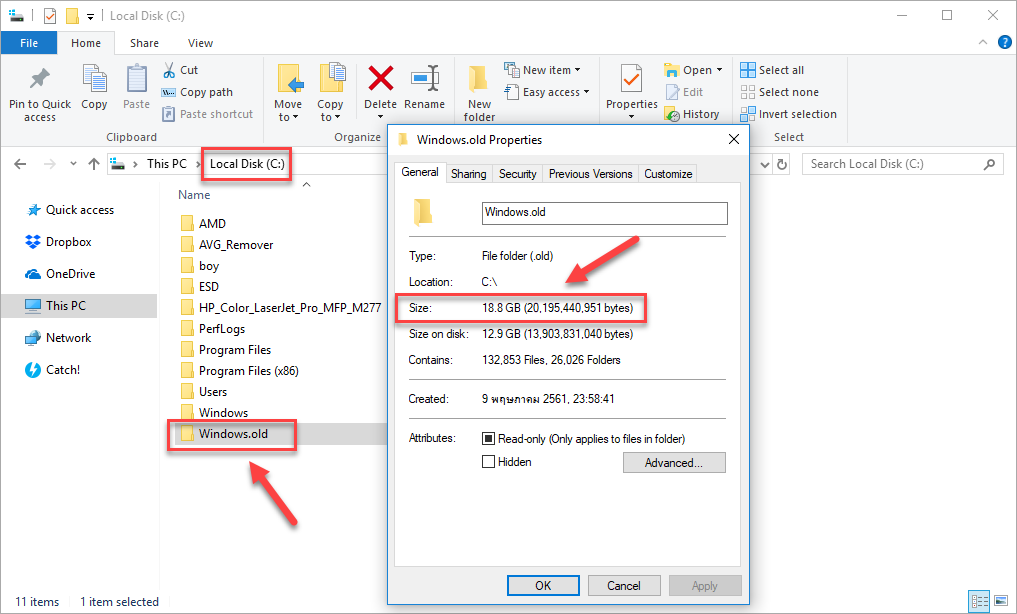Open the Move to folder menu
This screenshot has width=1017, height=614.
coord(288,93)
